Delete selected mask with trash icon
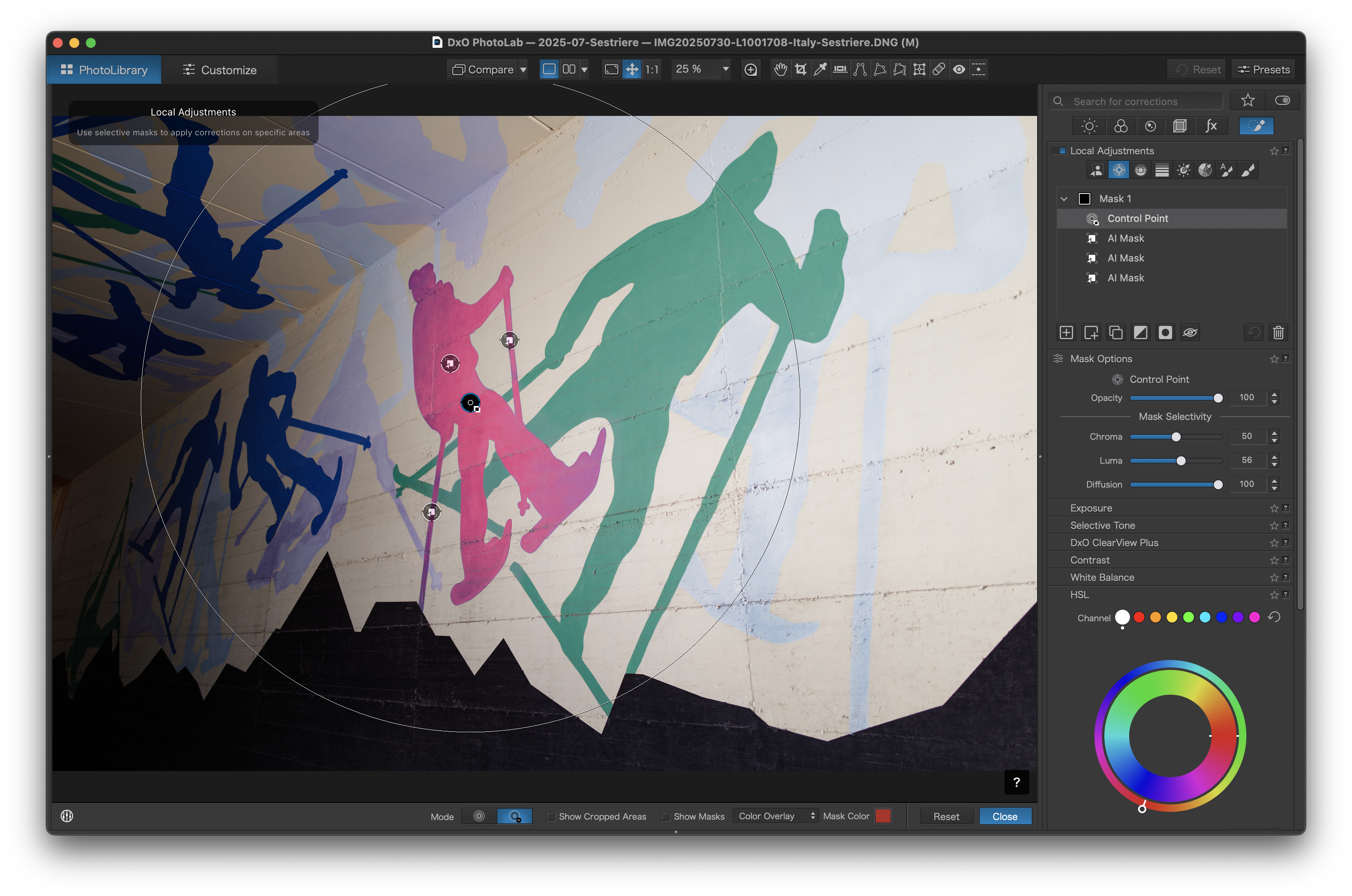The height and width of the screenshot is (896, 1352). [x=1278, y=332]
